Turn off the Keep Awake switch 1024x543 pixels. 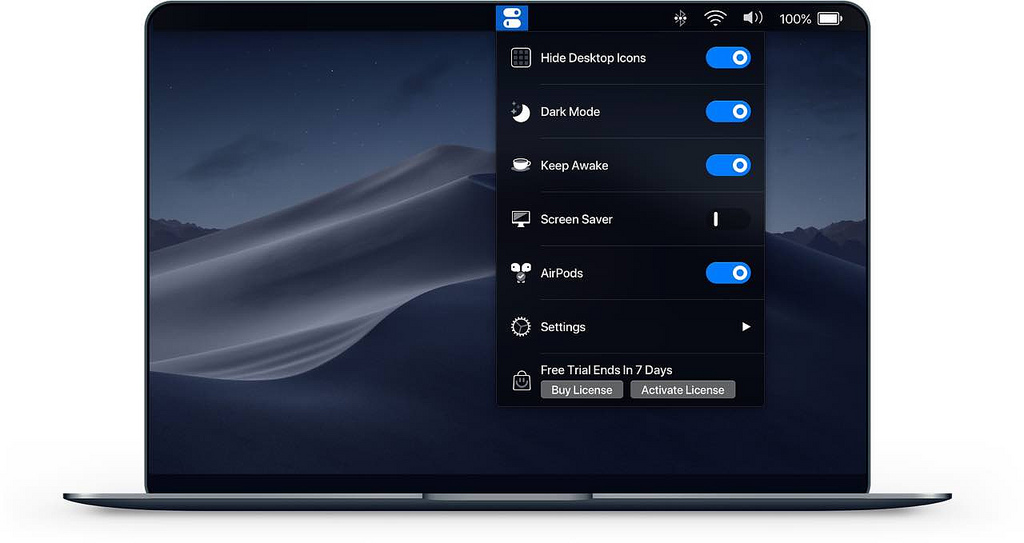click(728, 166)
